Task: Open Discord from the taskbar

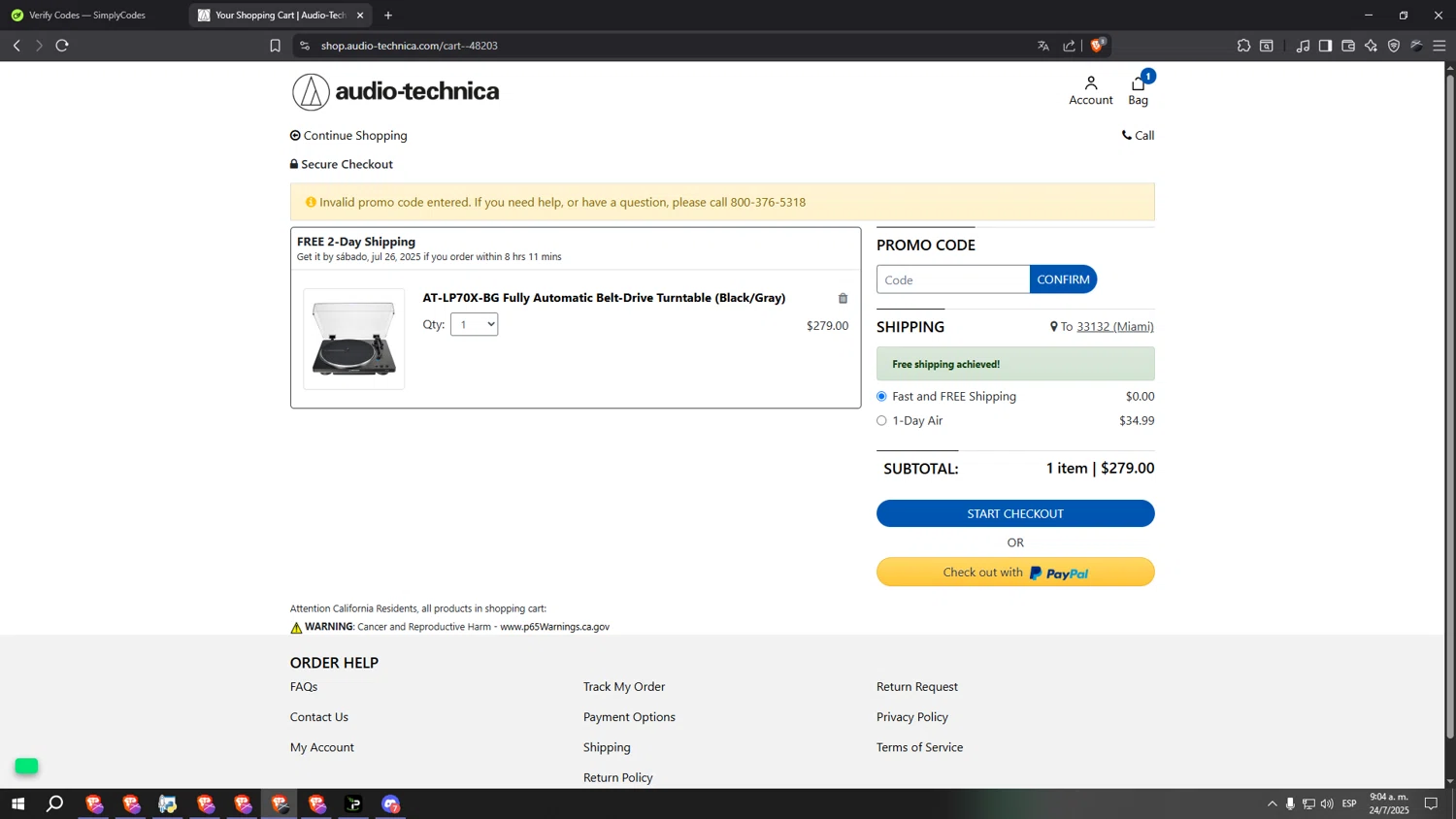Action: point(391,803)
